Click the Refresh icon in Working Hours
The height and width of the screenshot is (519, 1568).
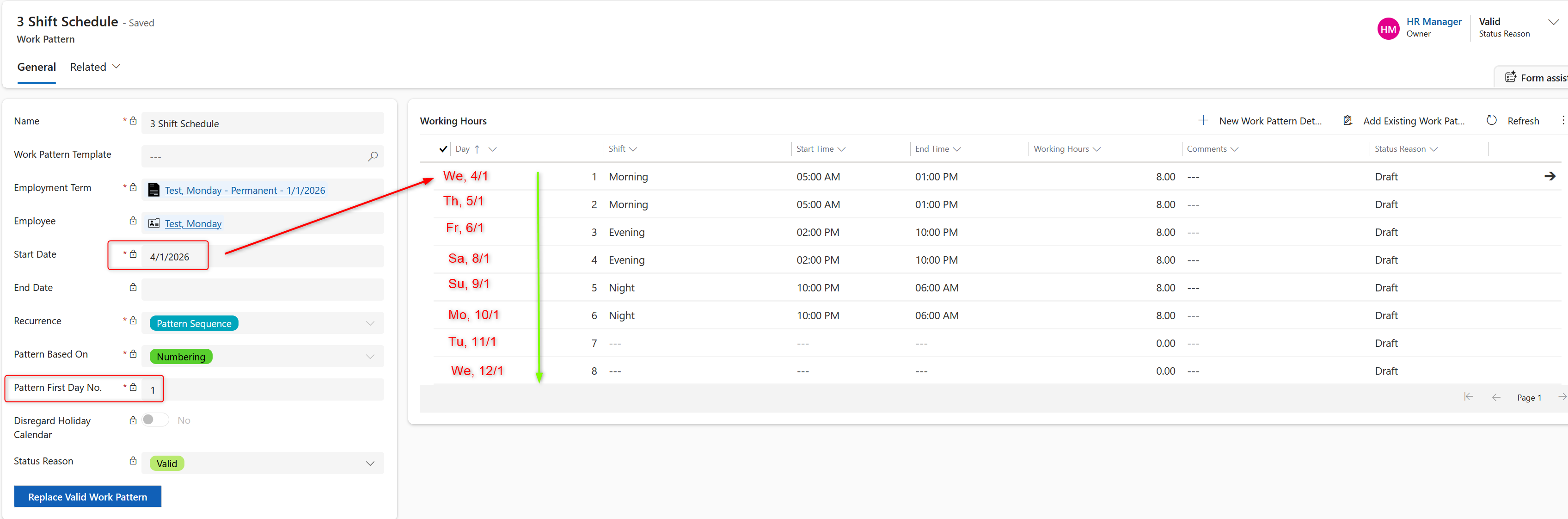point(1491,121)
